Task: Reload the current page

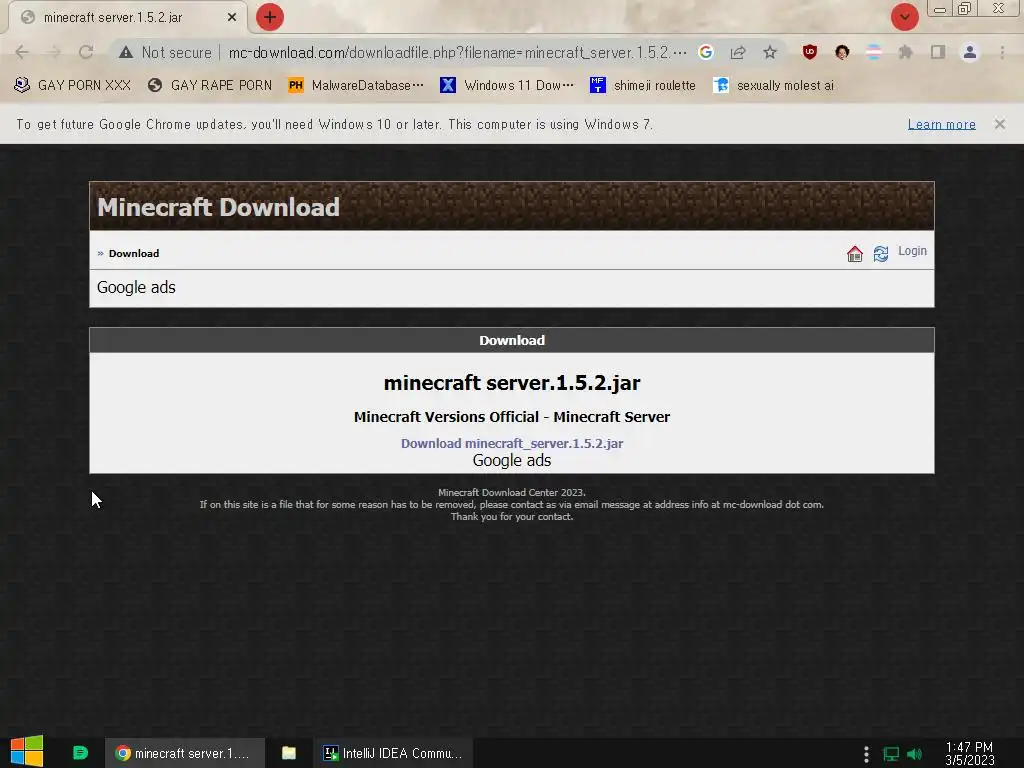Action: 86,52
